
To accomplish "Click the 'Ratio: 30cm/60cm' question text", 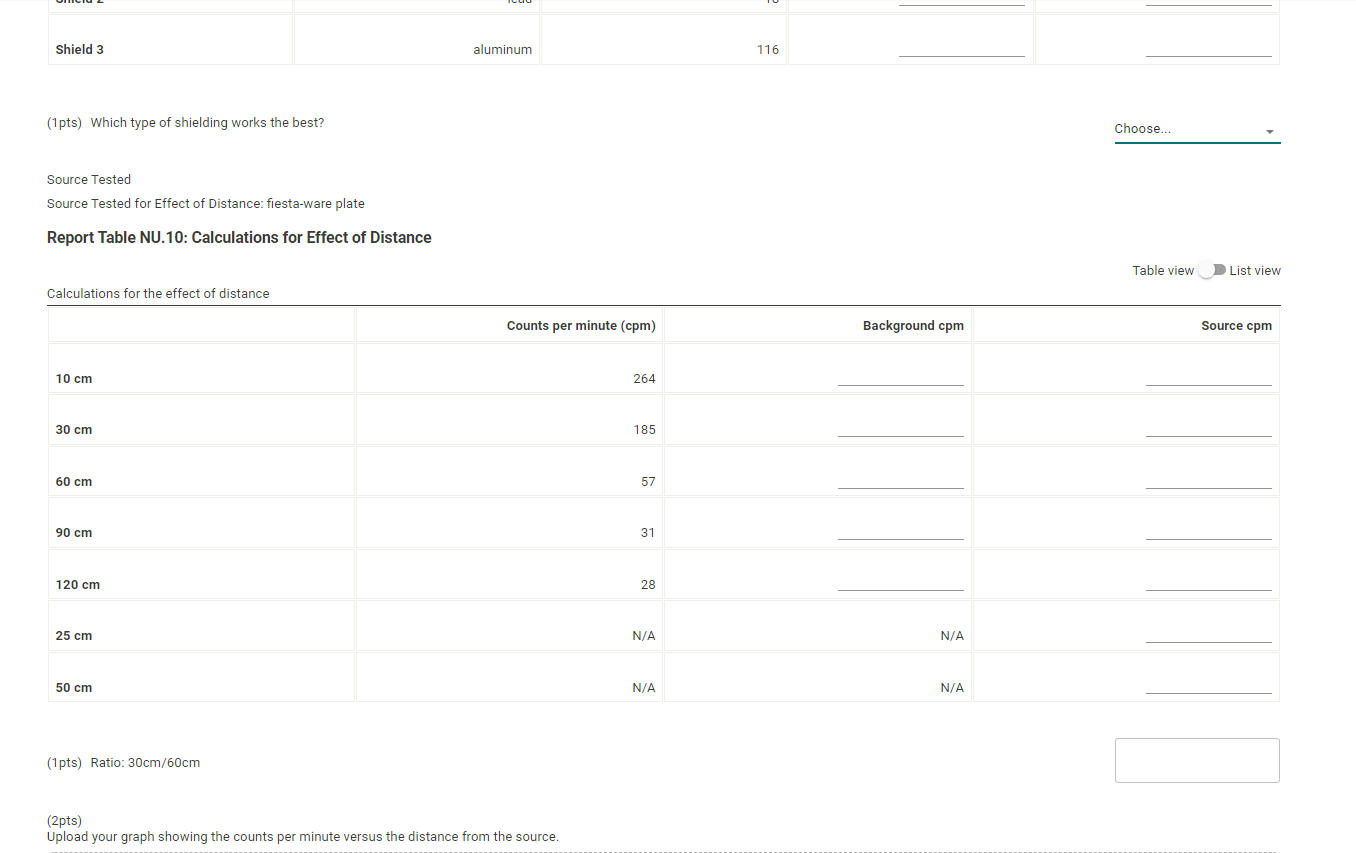I will (x=145, y=763).
